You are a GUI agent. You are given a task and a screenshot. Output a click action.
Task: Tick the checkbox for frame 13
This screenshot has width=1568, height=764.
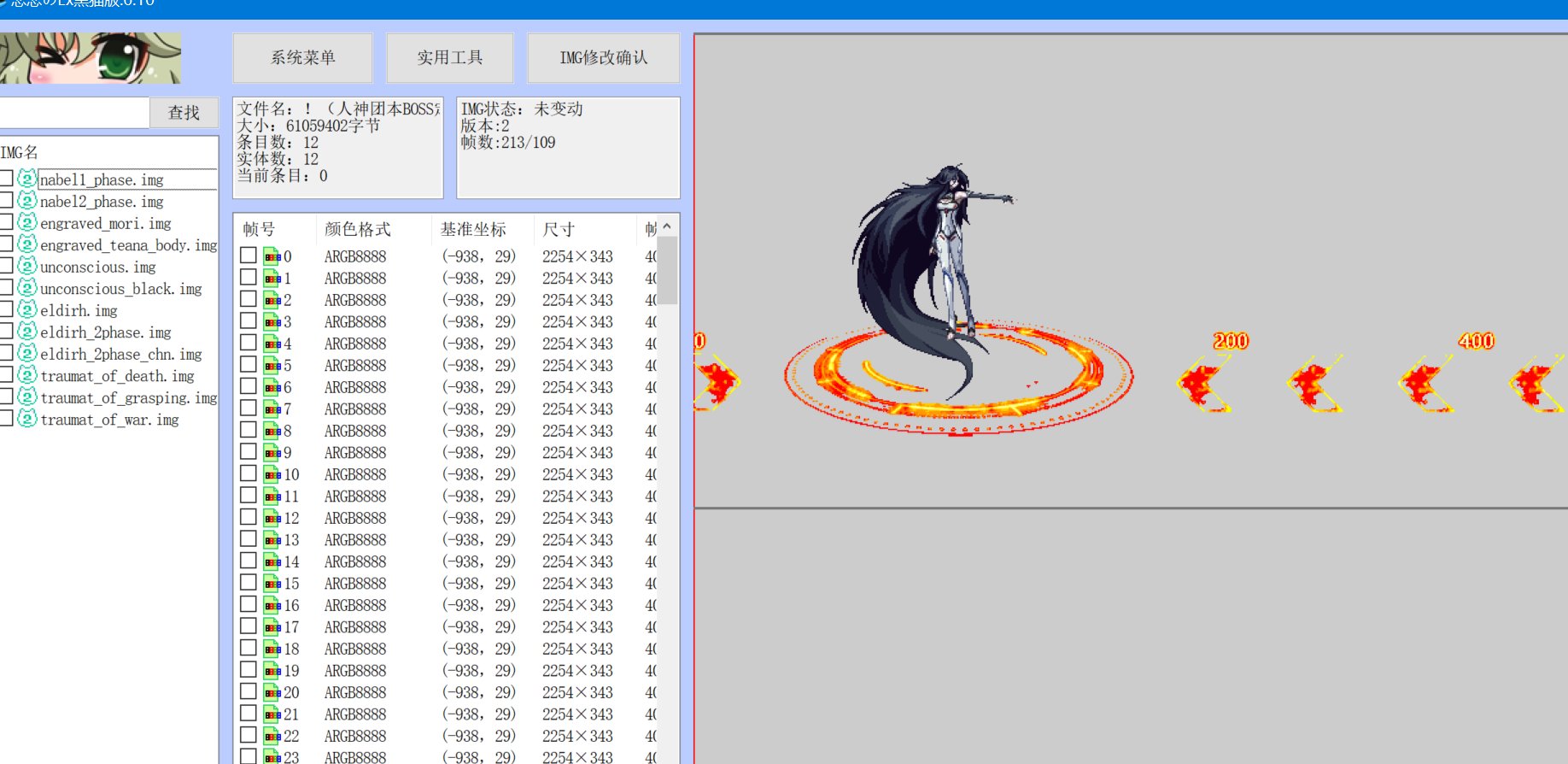249,539
